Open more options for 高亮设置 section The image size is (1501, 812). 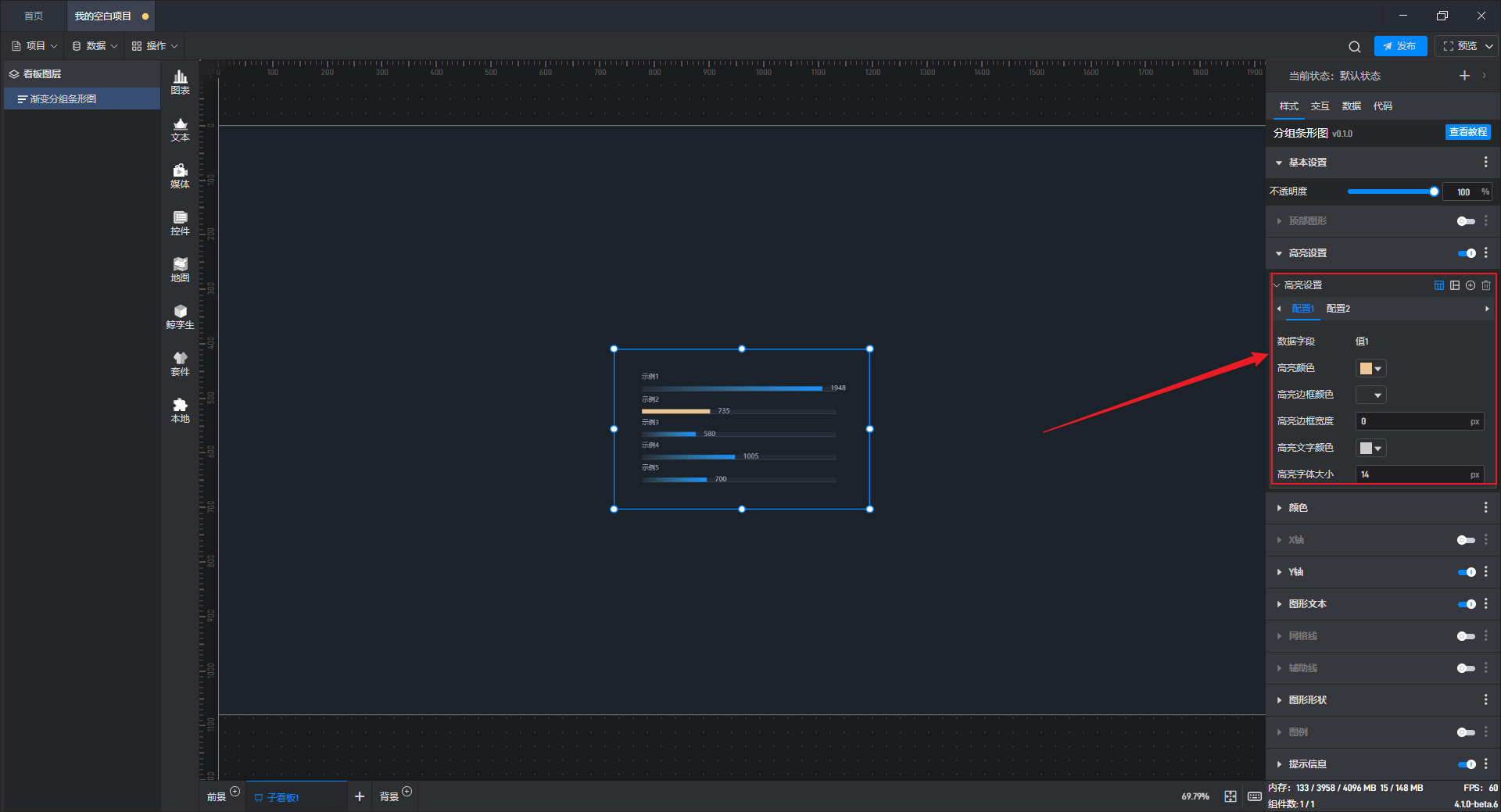point(1485,252)
